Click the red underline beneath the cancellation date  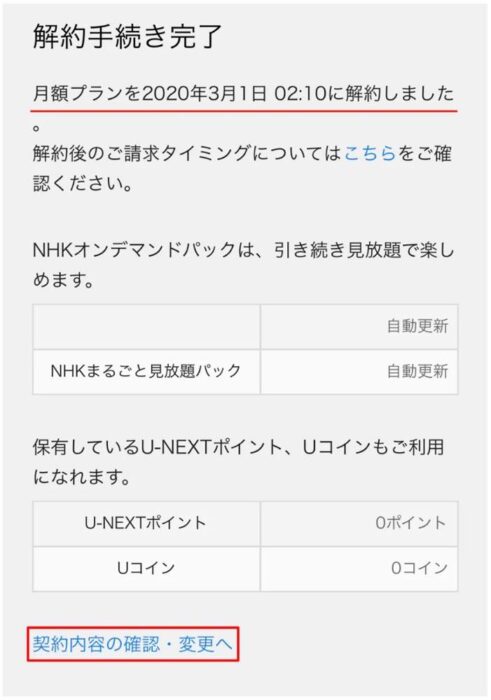click(x=244, y=108)
